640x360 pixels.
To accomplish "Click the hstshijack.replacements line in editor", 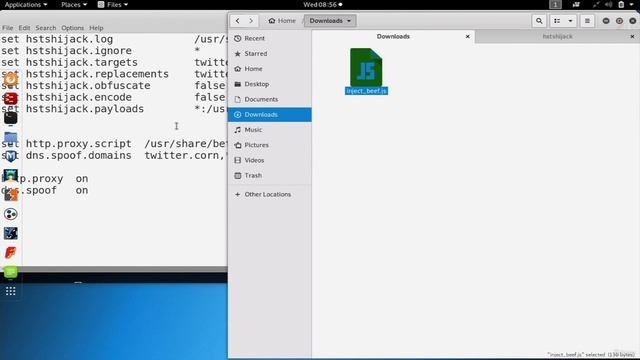I will (113, 74).
